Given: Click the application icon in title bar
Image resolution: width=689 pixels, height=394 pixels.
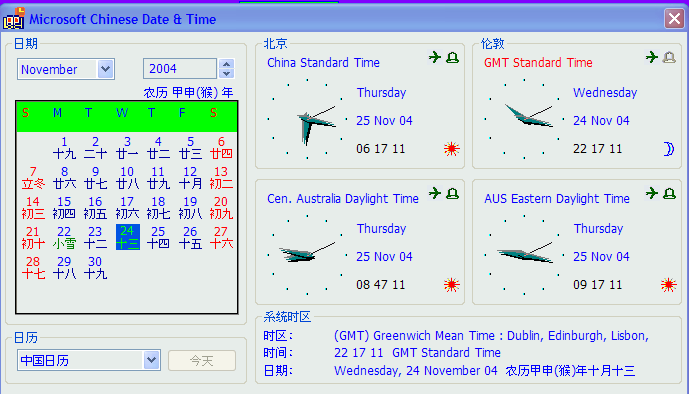Looking at the screenshot, I should tap(14, 18).
